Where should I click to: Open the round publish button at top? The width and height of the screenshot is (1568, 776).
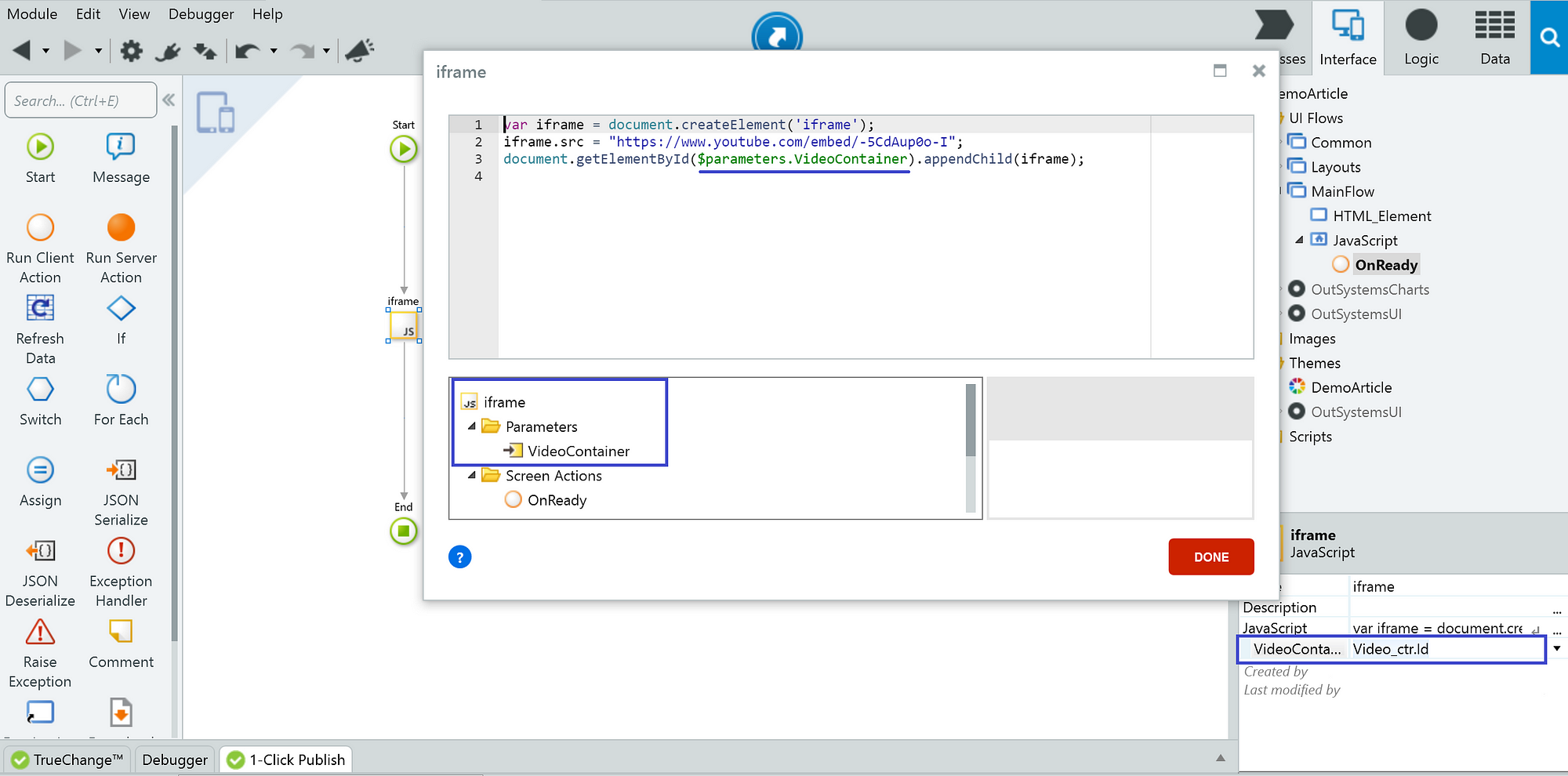click(777, 34)
